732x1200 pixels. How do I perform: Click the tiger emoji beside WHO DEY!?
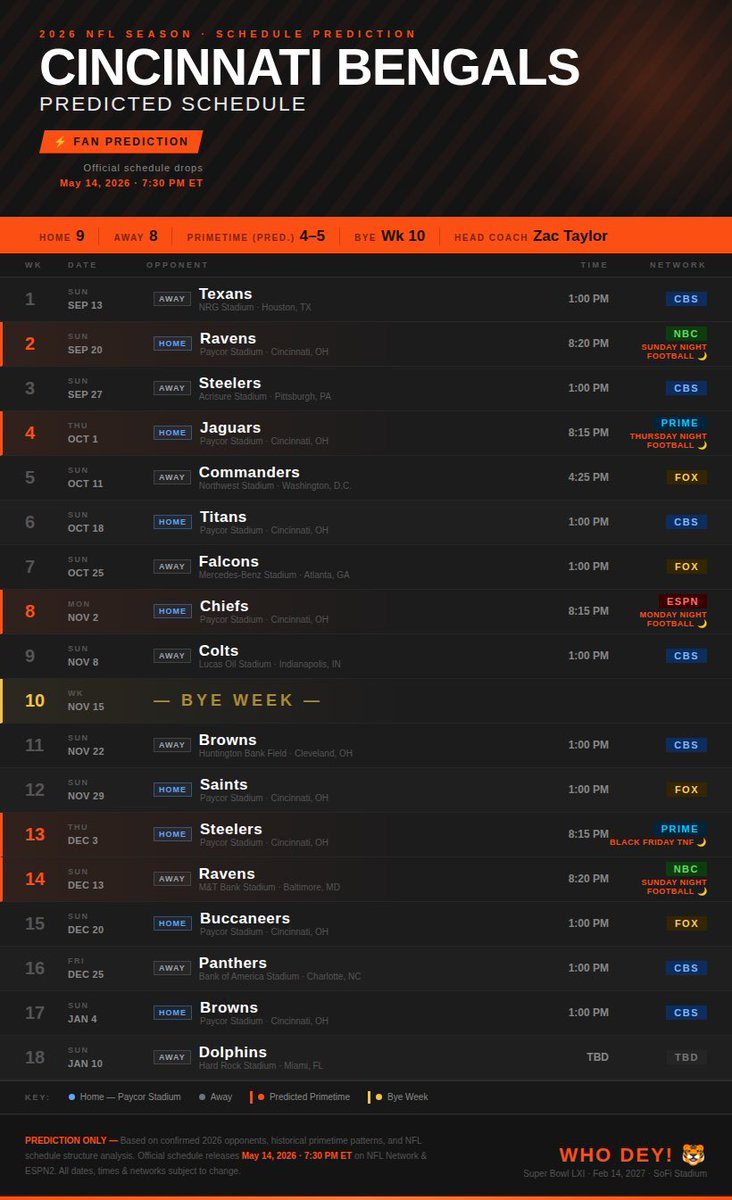tap(694, 1155)
